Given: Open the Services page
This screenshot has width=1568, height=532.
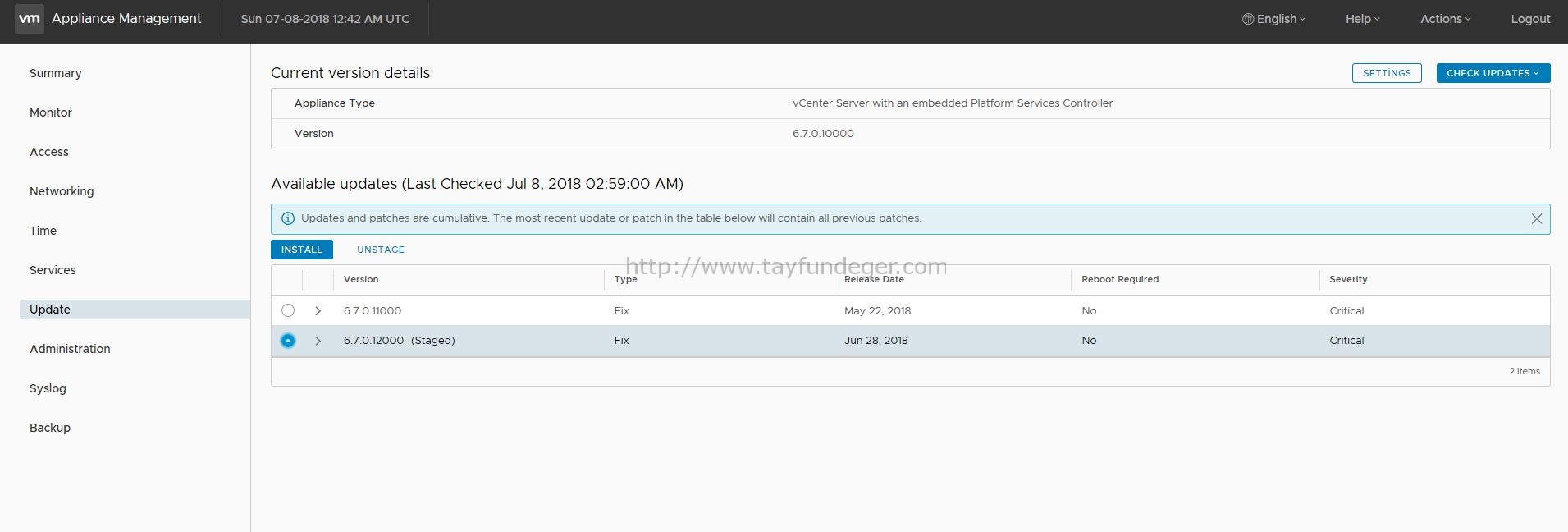Looking at the screenshot, I should pyautogui.click(x=53, y=270).
